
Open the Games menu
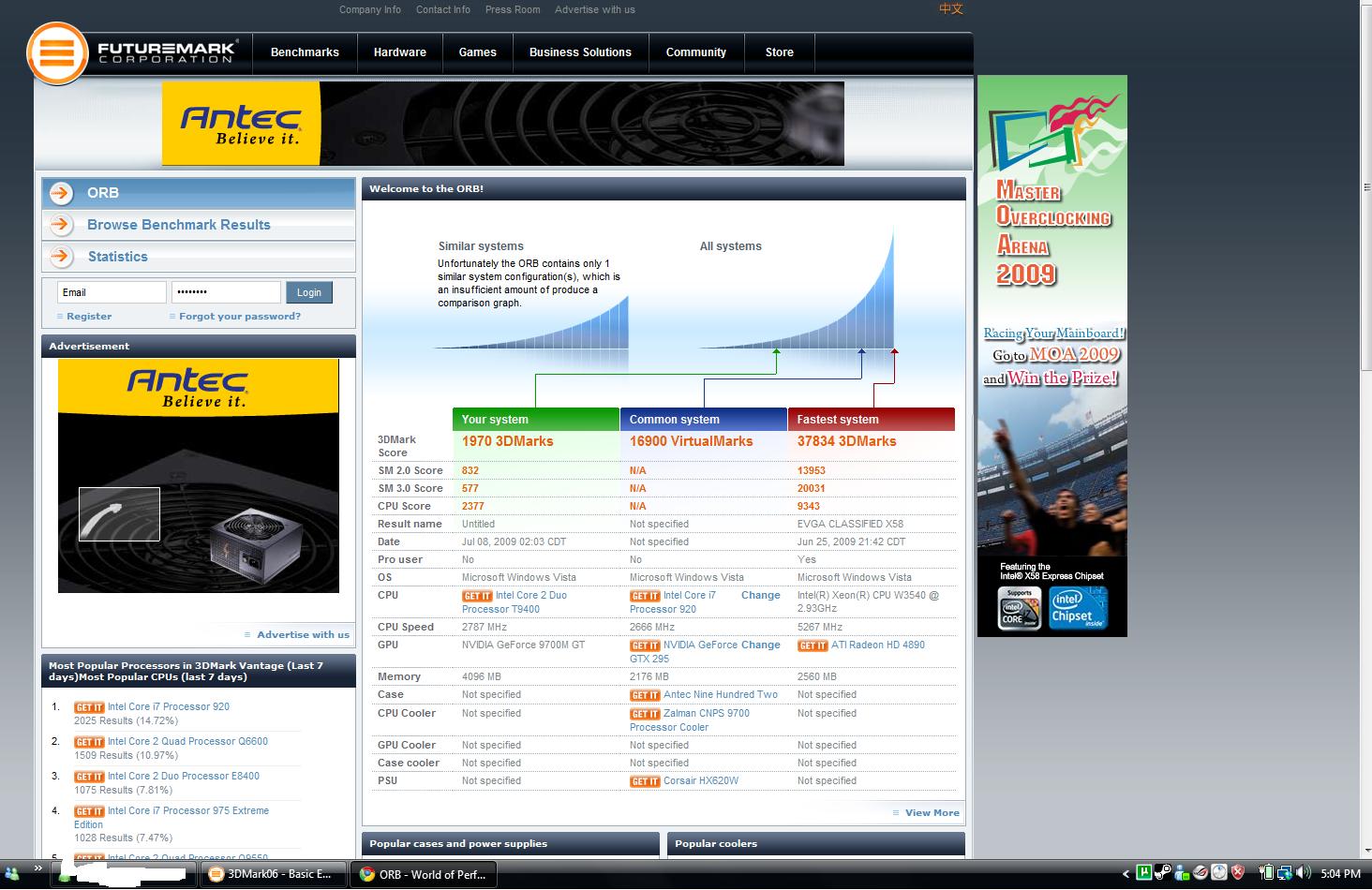pos(478,52)
